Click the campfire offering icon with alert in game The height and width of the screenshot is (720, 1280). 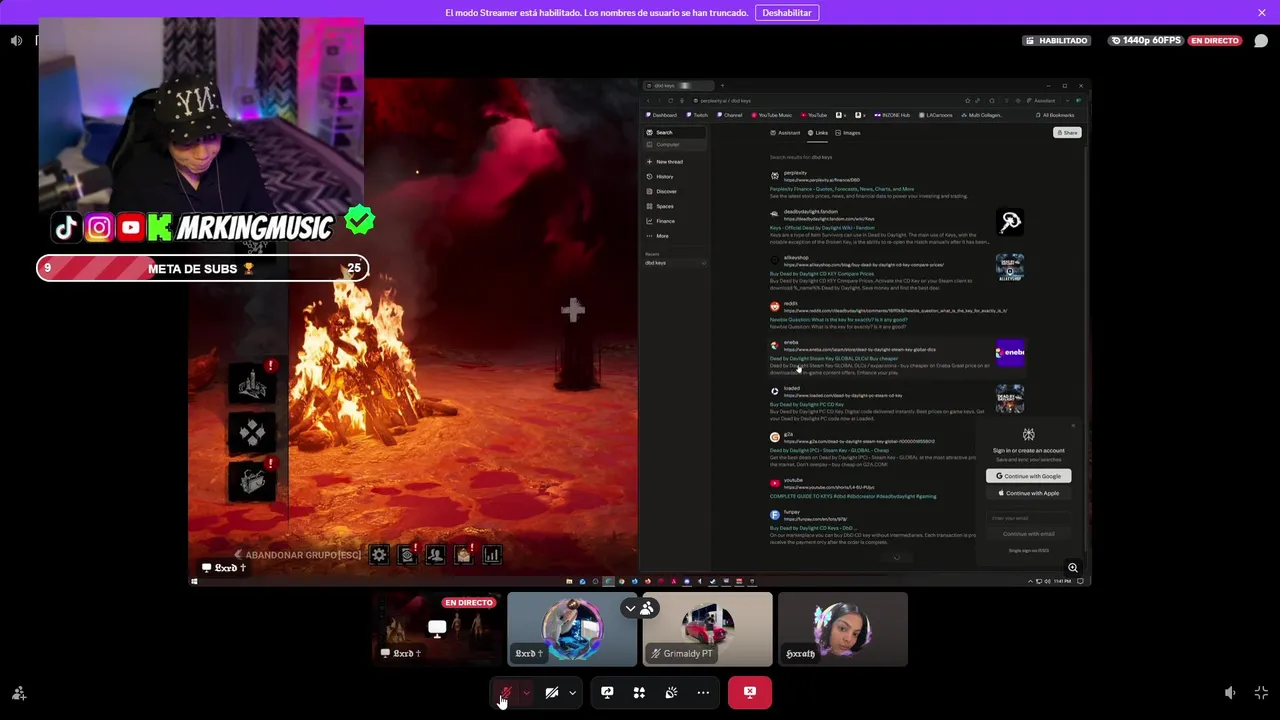(x=253, y=384)
